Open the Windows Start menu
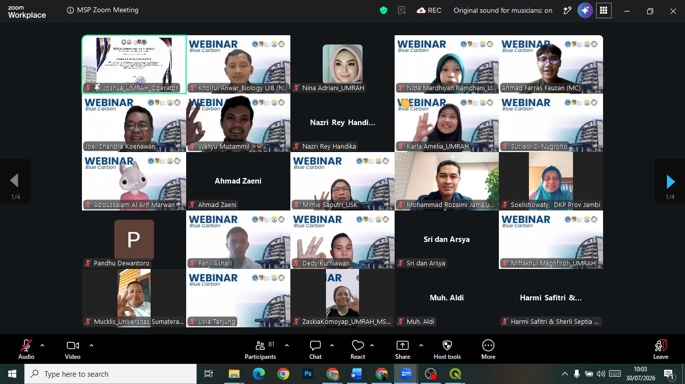The image size is (685, 384). pyautogui.click(x=12, y=374)
